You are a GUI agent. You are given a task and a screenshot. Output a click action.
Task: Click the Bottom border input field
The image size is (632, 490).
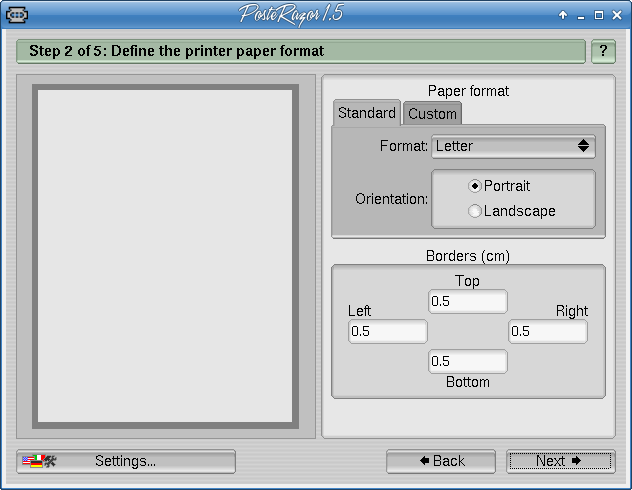pos(468,361)
